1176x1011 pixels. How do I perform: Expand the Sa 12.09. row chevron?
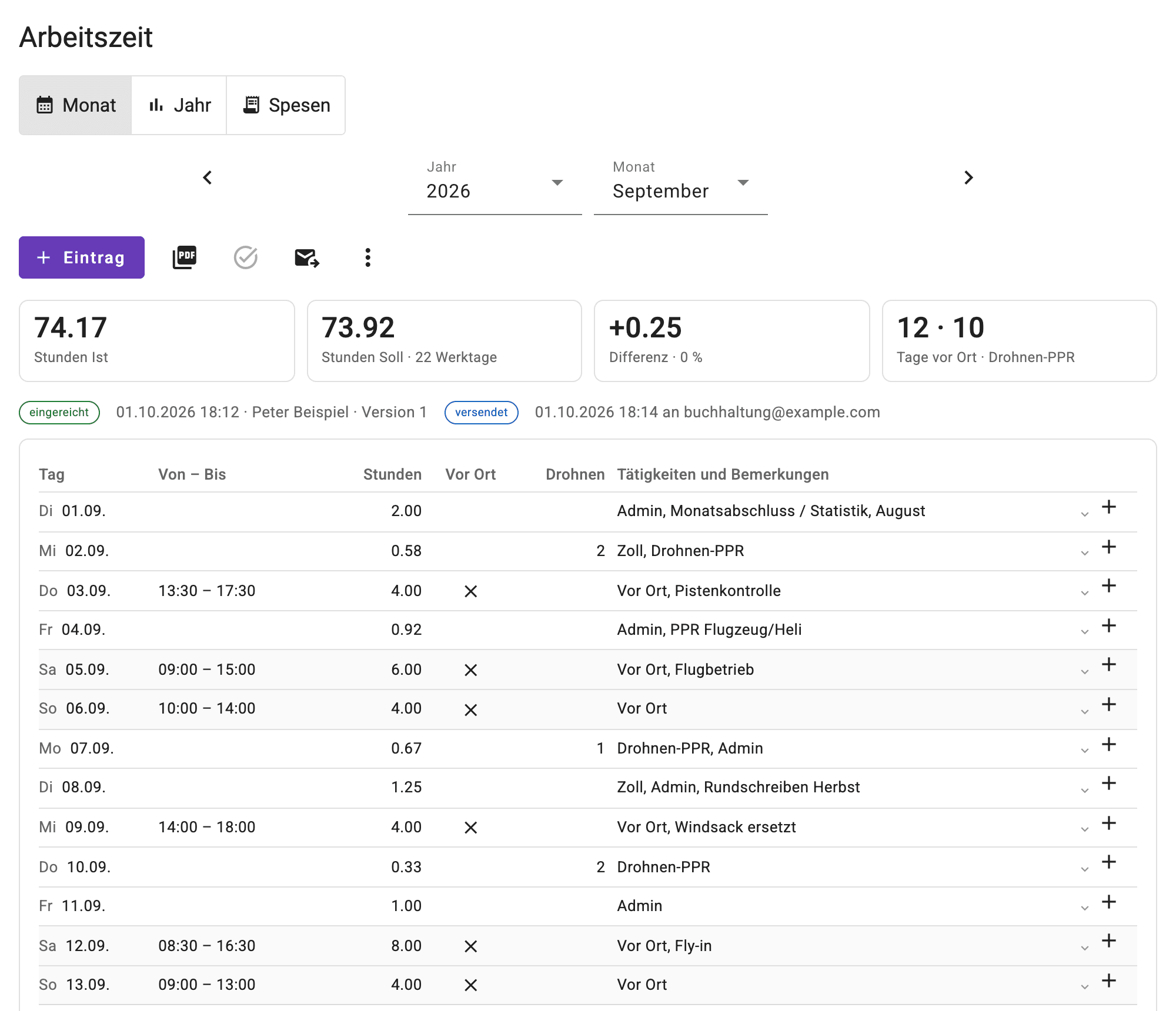tap(1085, 948)
